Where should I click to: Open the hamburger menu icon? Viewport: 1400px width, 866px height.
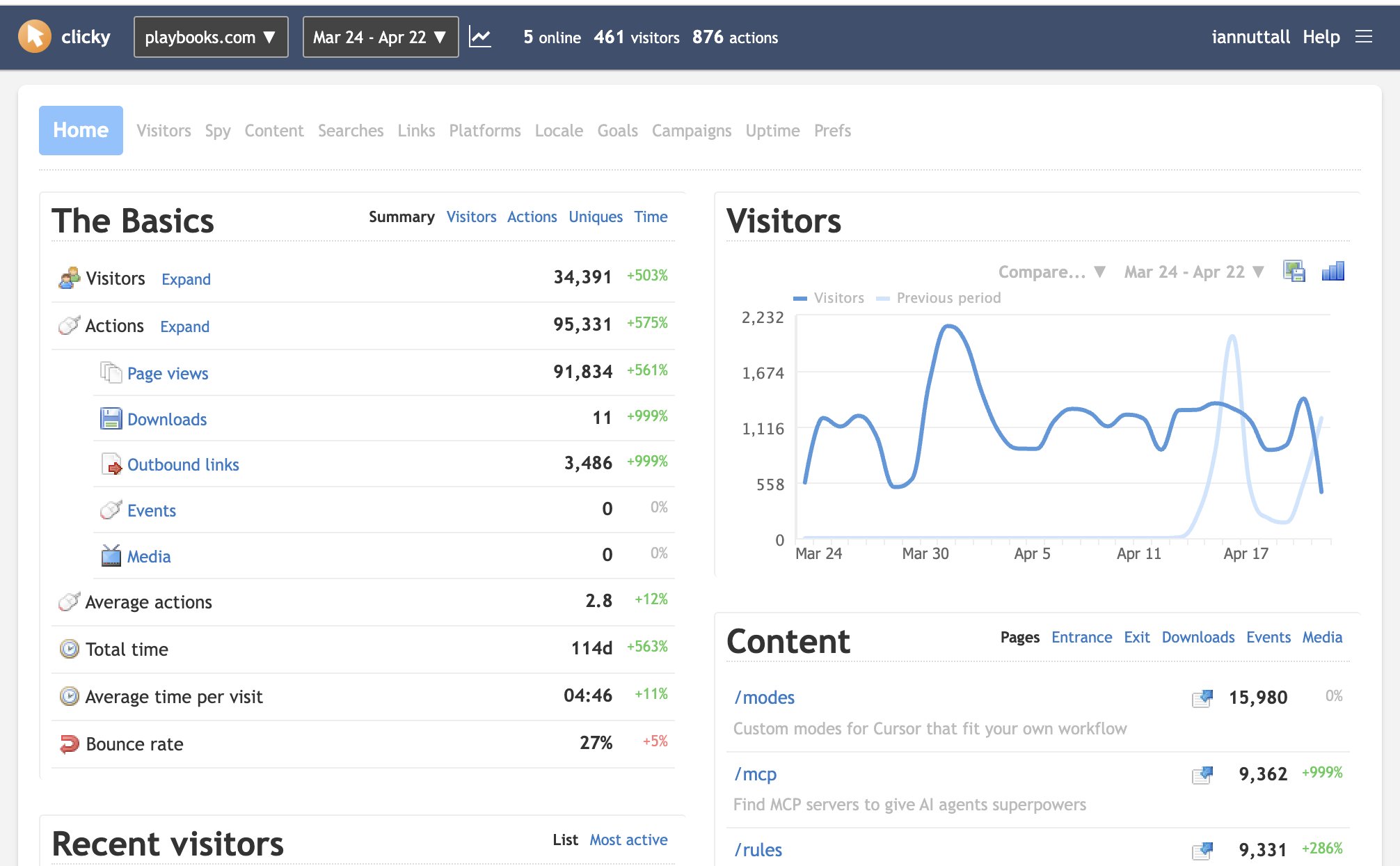coord(1364,37)
